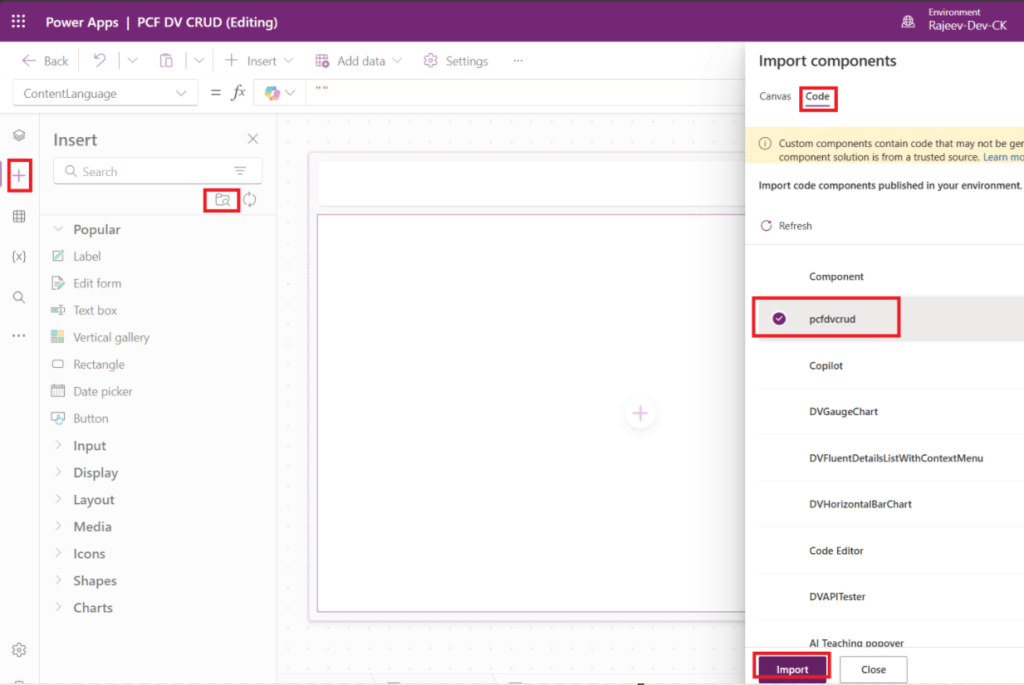
Task: Select the Code Editor component row
Action: (836, 551)
